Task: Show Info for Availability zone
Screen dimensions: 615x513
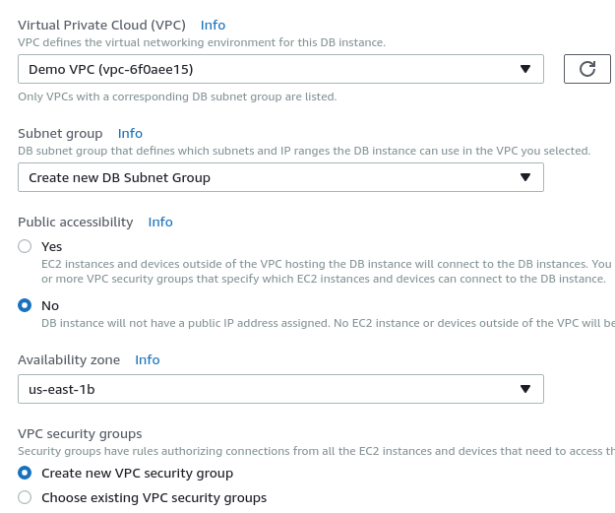Action: 147,360
